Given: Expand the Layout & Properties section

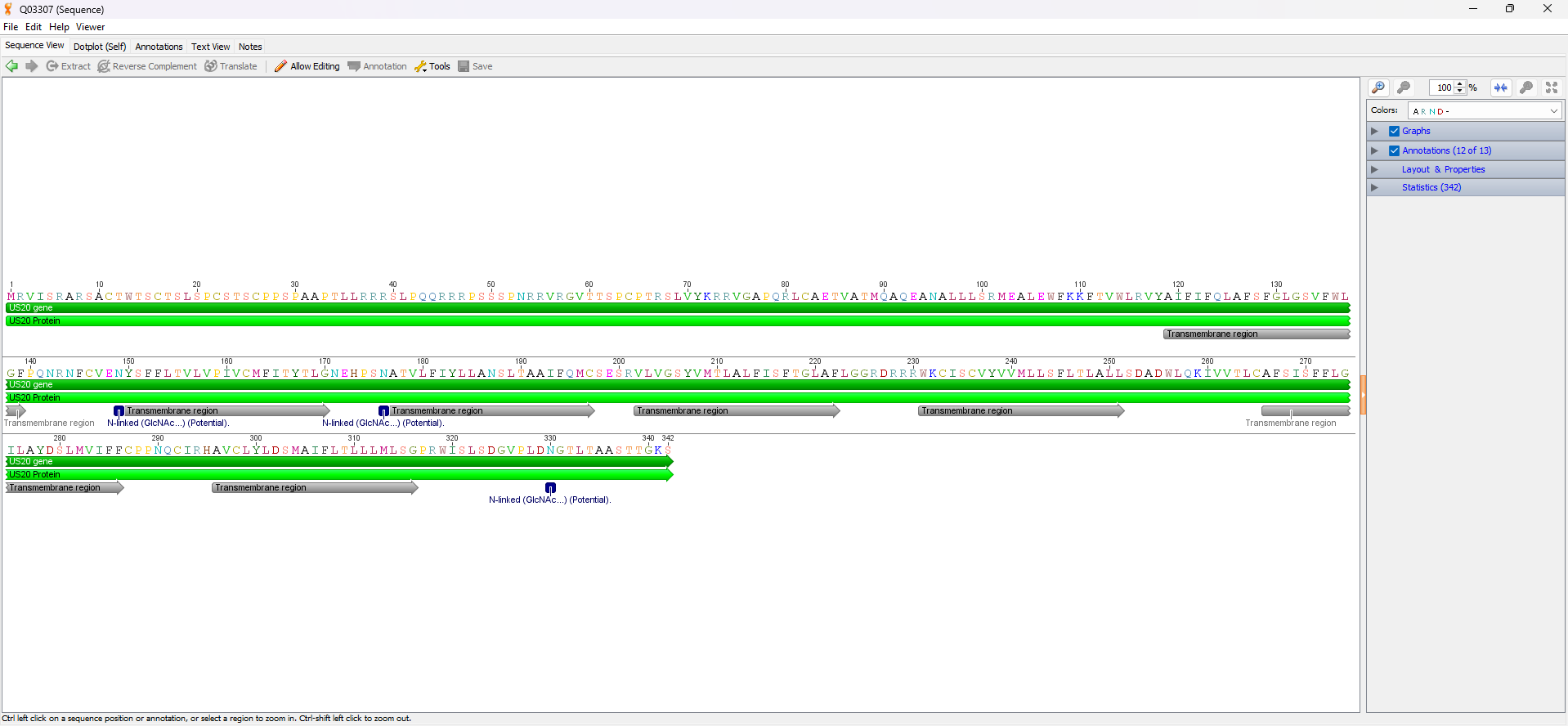Looking at the screenshot, I should click(1375, 169).
